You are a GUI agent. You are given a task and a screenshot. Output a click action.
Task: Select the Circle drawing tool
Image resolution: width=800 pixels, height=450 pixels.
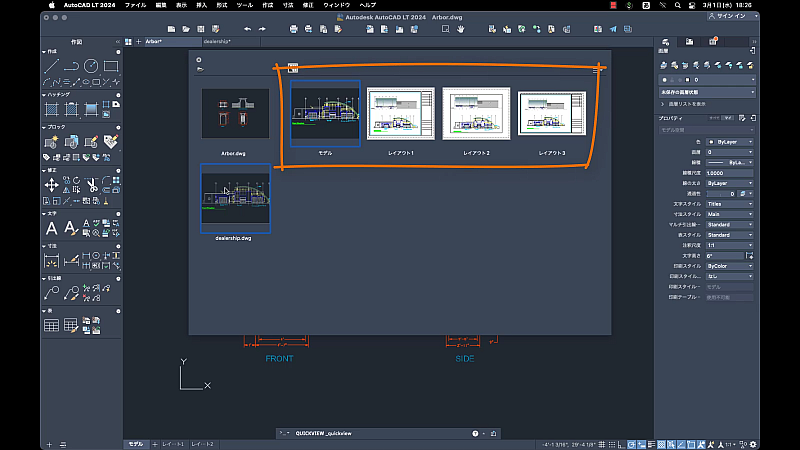coord(91,66)
